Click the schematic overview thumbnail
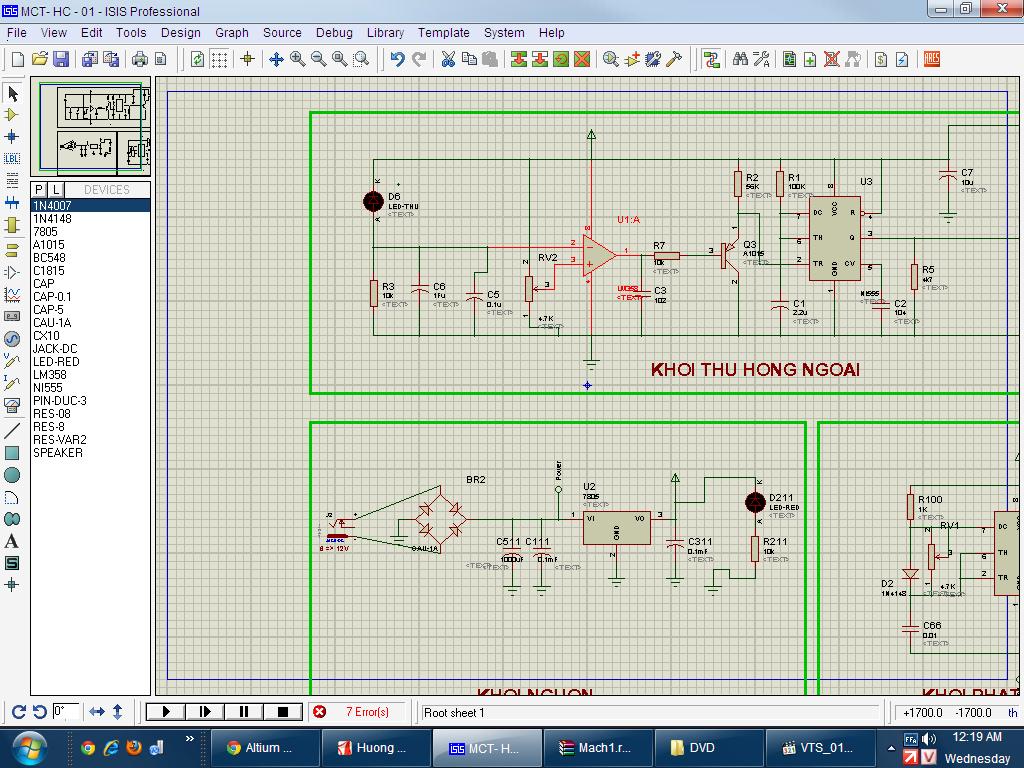The height and width of the screenshot is (768, 1024). point(91,128)
